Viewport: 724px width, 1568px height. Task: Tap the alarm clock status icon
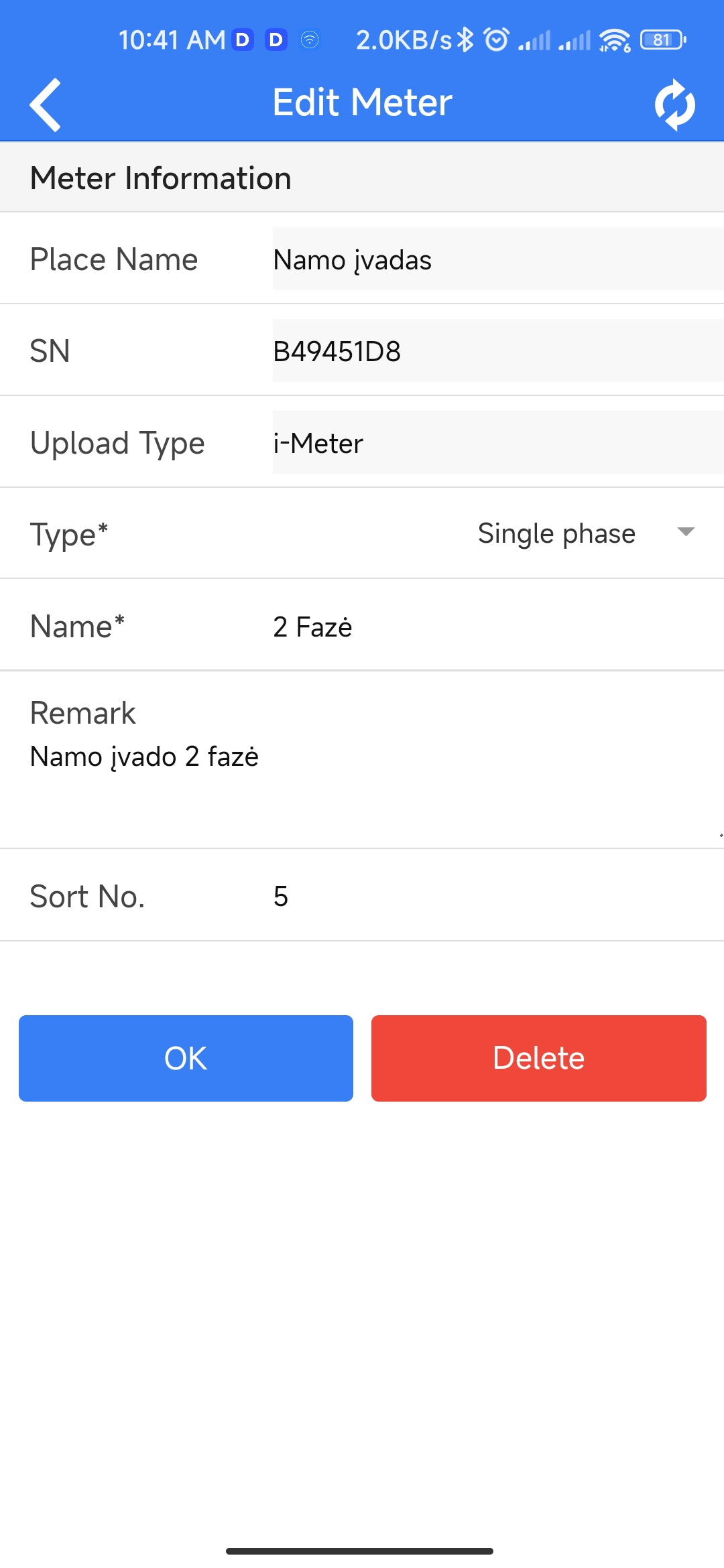point(496,40)
